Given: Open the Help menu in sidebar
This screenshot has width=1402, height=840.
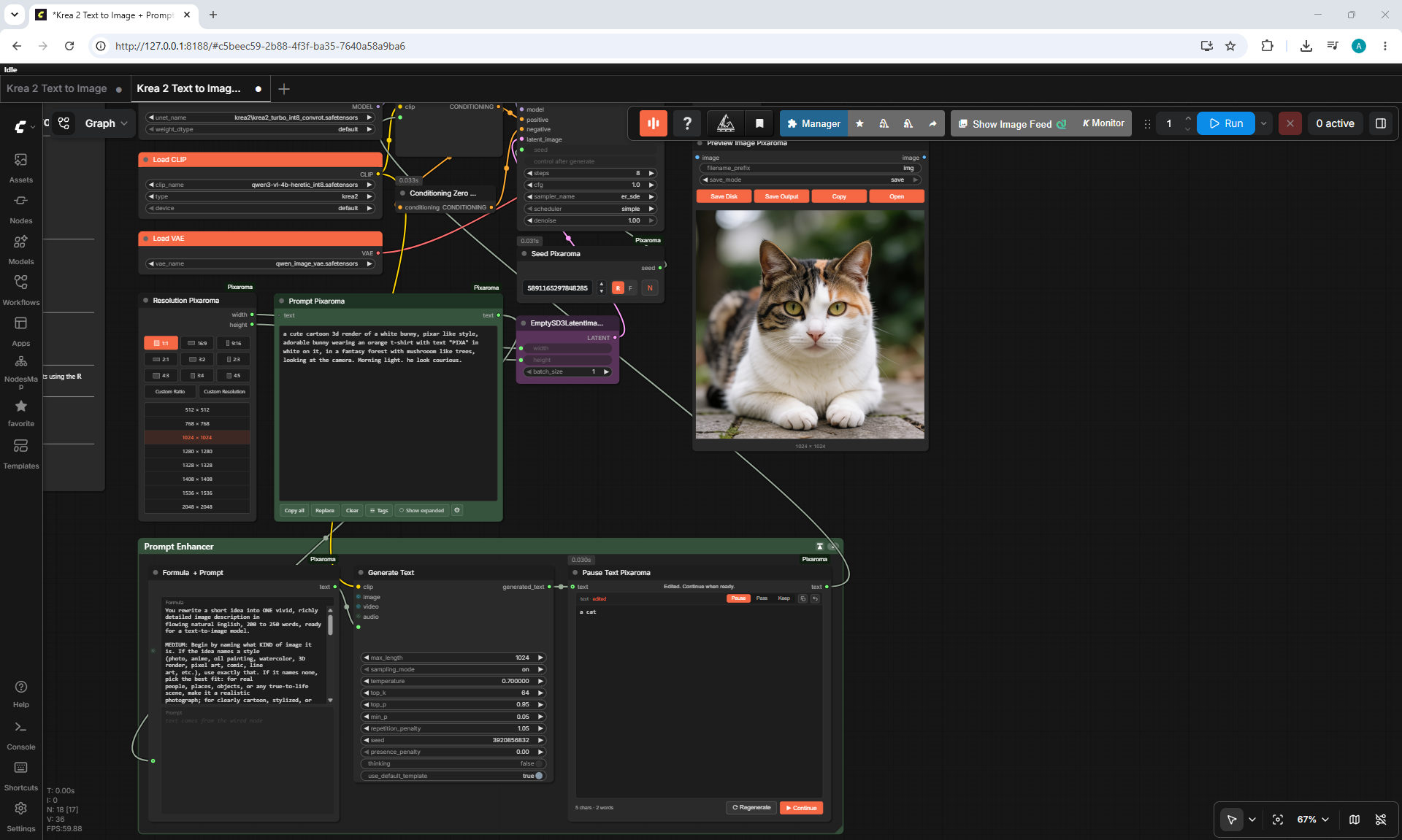Looking at the screenshot, I should pyautogui.click(x=21, y=694).
